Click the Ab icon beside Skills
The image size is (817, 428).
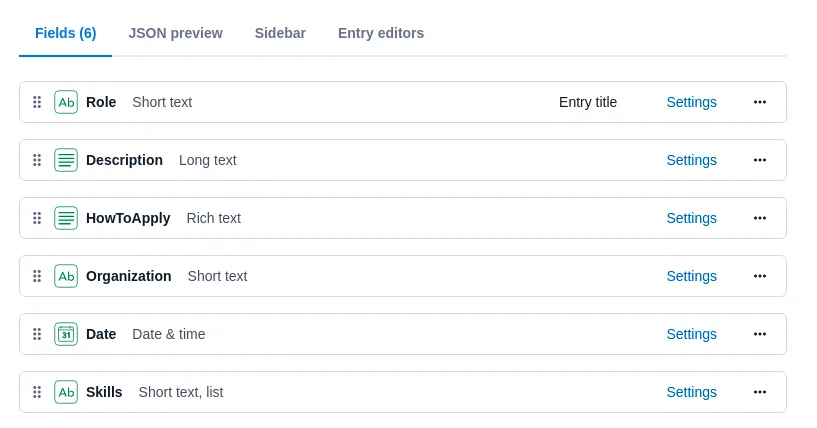pos(66,392)
